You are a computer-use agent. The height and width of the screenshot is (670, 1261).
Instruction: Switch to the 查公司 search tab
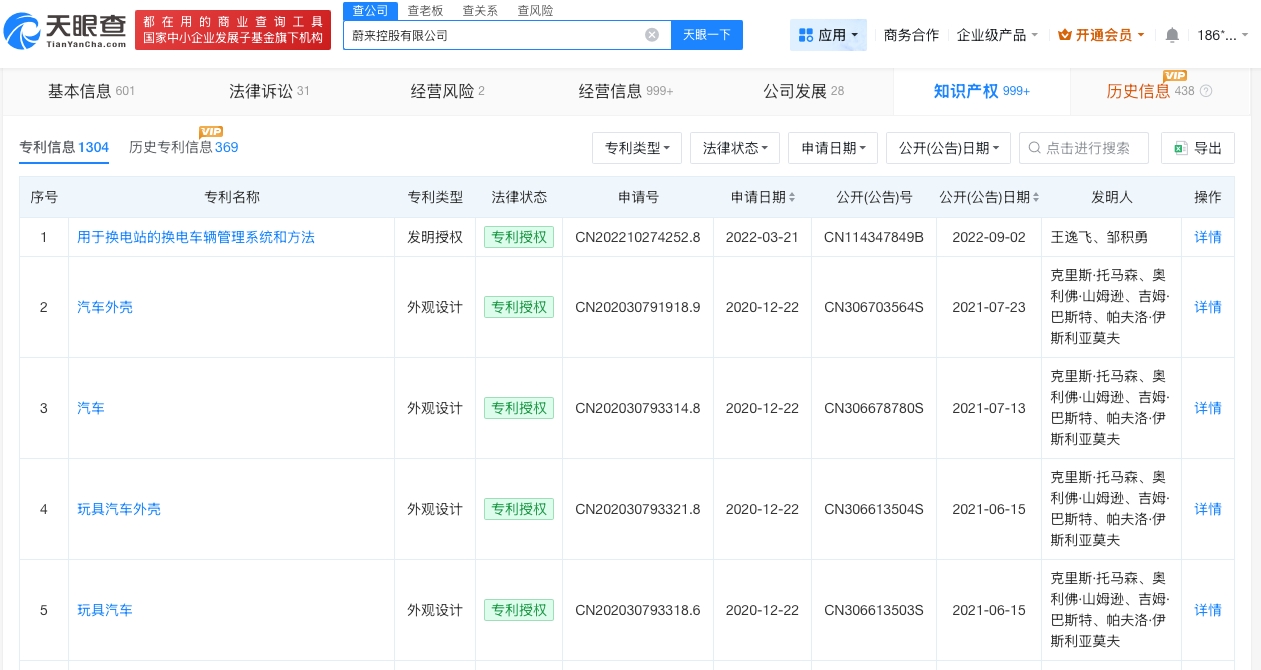click(369, 10)
